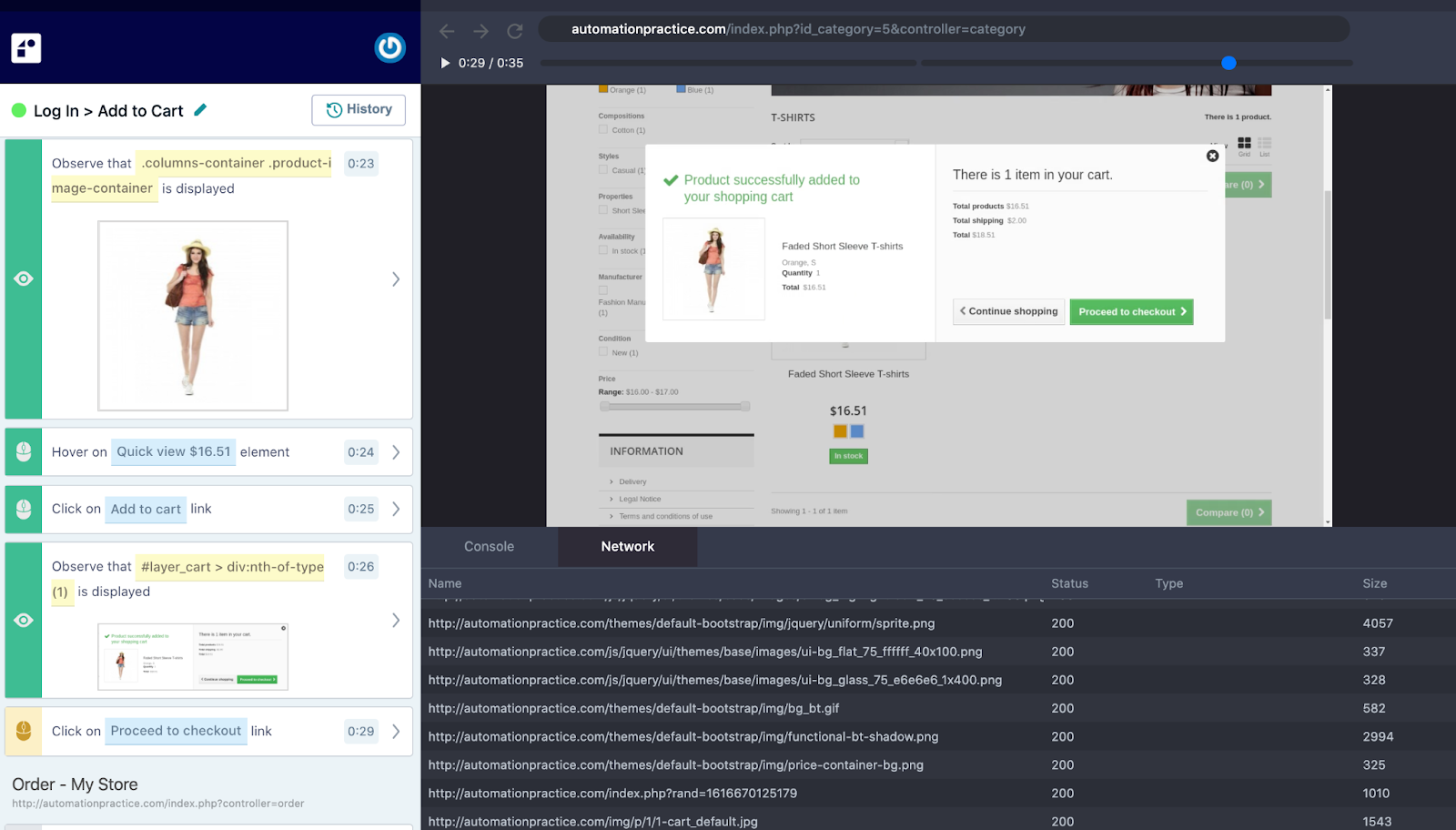Click the Continue shopping button

click(1009, 311)
